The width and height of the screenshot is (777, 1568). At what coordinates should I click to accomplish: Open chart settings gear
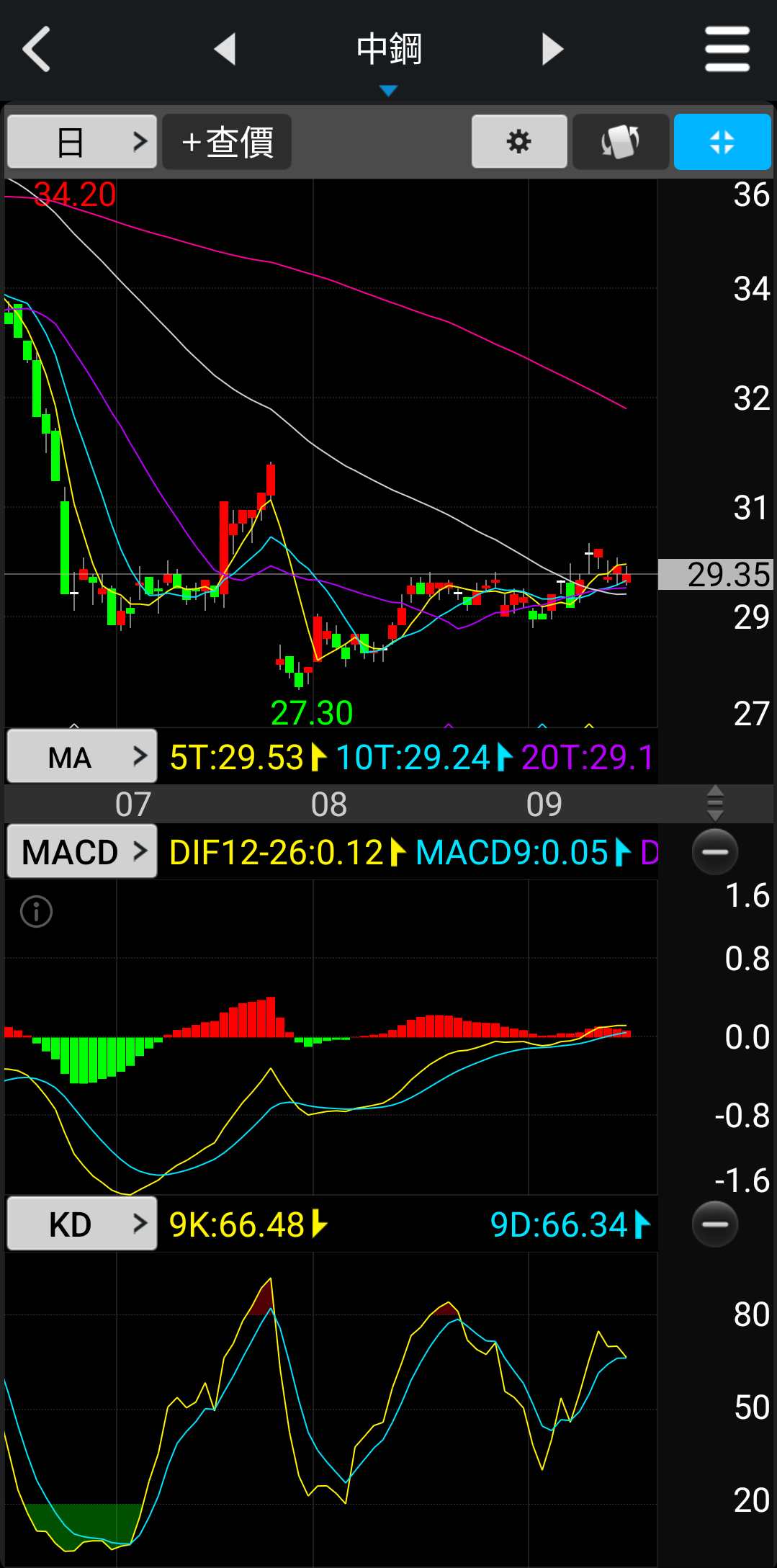point(519,142)
